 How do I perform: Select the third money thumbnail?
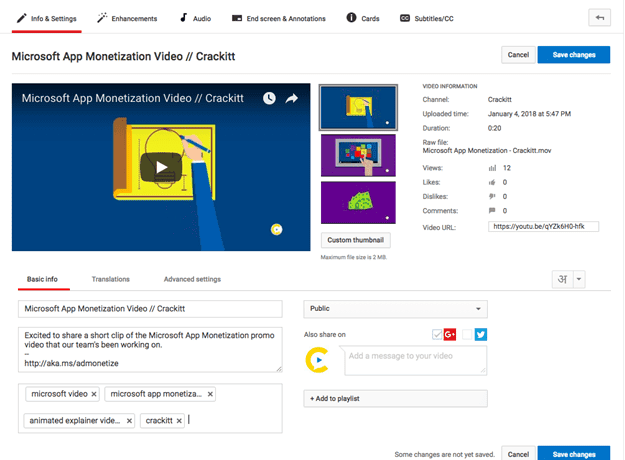coord(358,202)
